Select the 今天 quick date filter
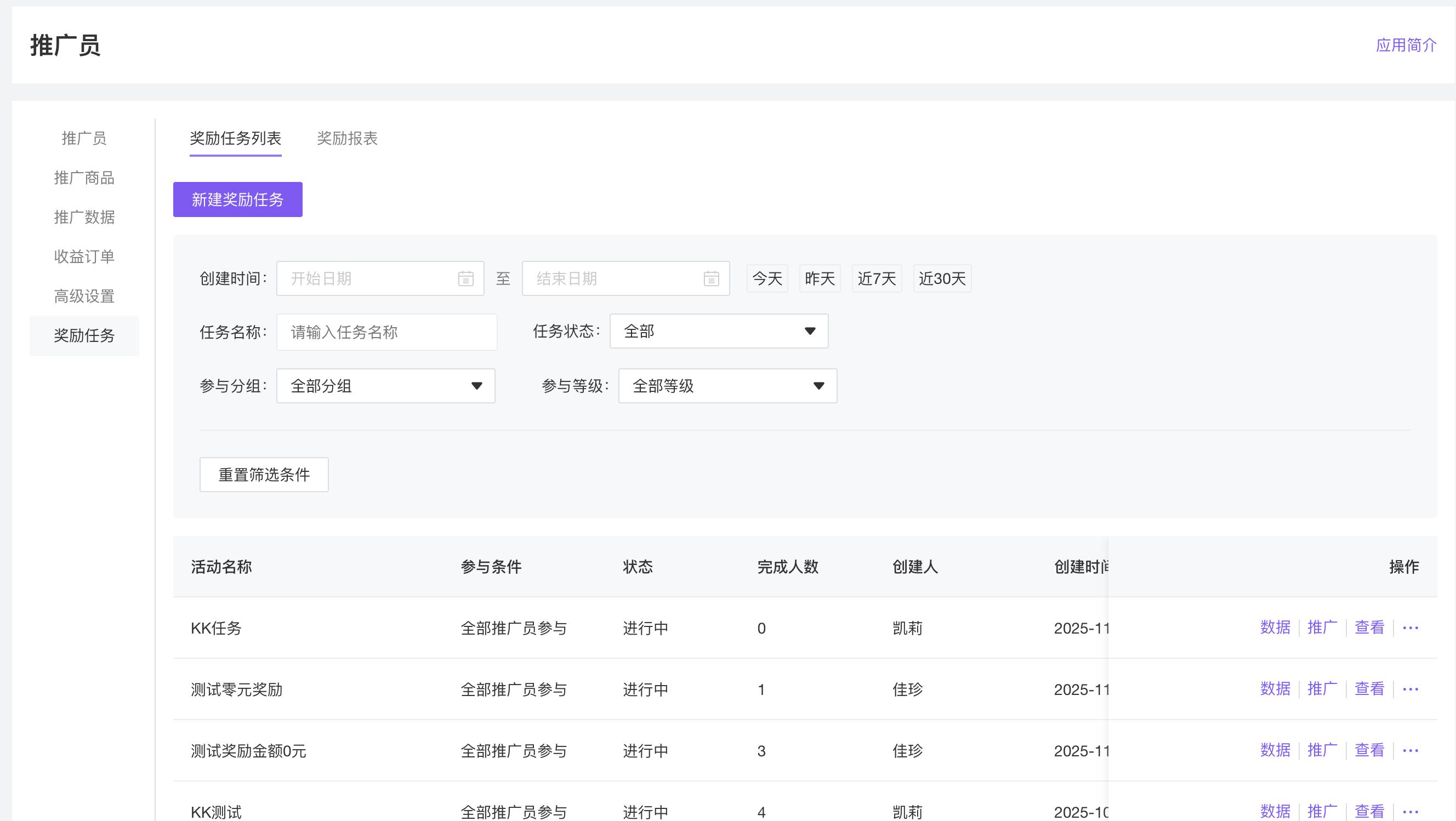Image resolution: width=1456 pixels, height=821 pixels. [767, 278]
